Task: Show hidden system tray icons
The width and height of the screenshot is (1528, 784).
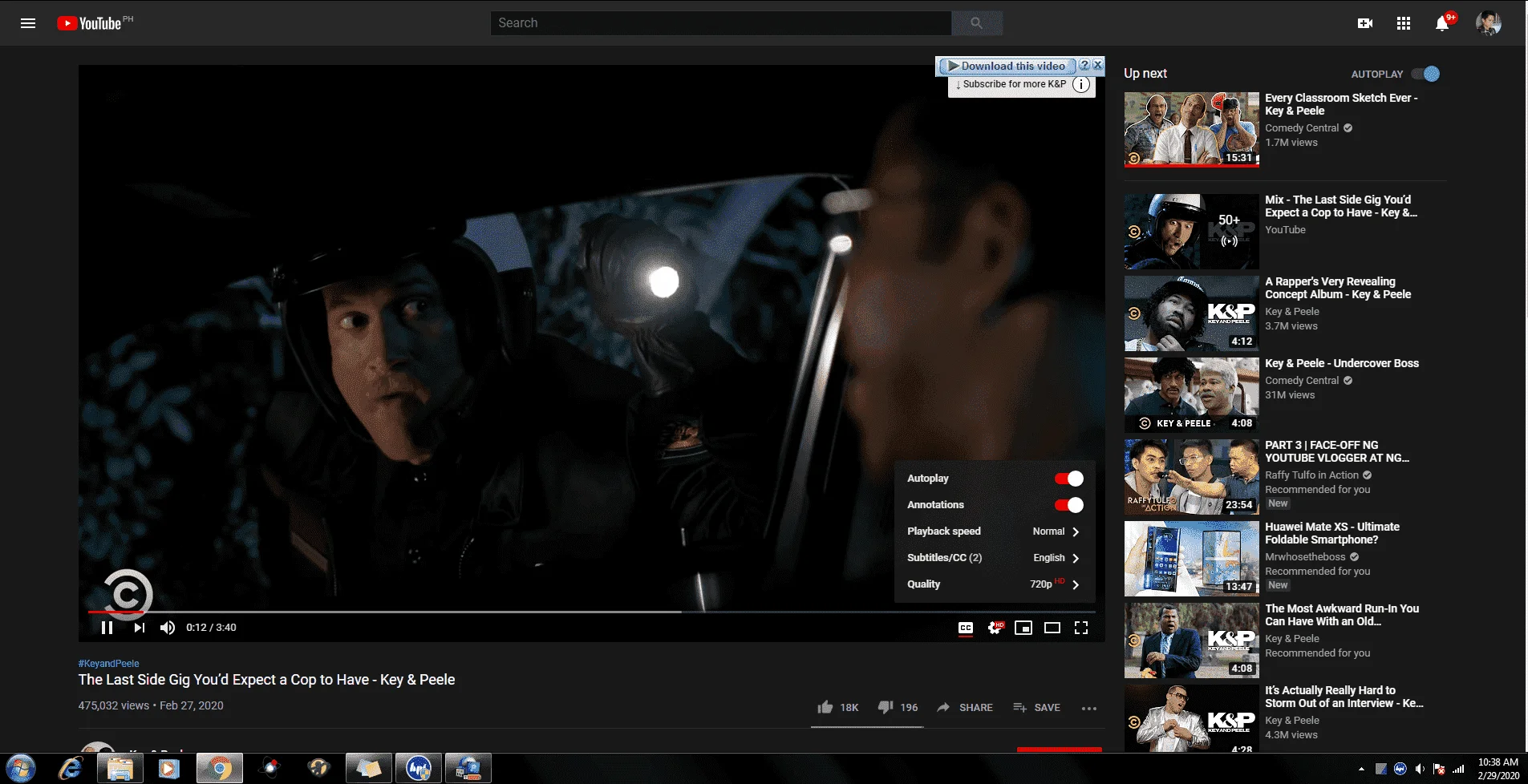Action: [x=1360, y=769]
